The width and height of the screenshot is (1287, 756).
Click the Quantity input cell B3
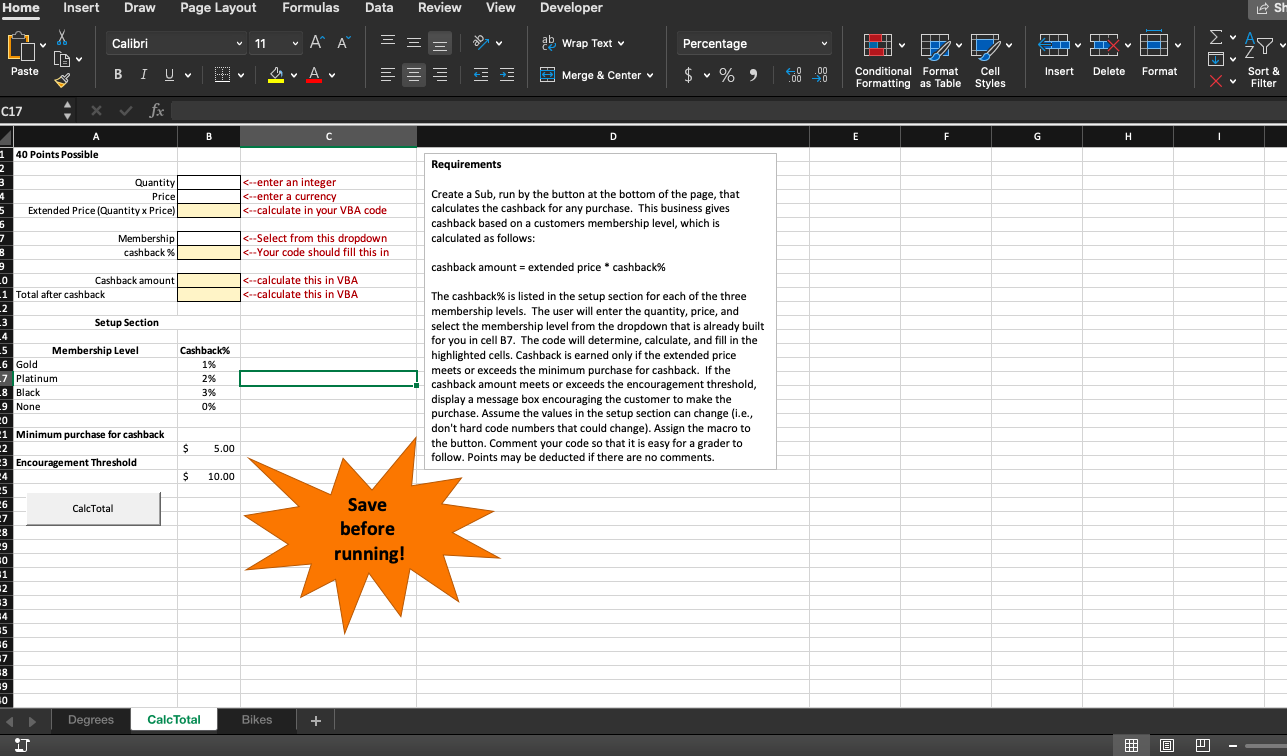click(x=208, y=182)
